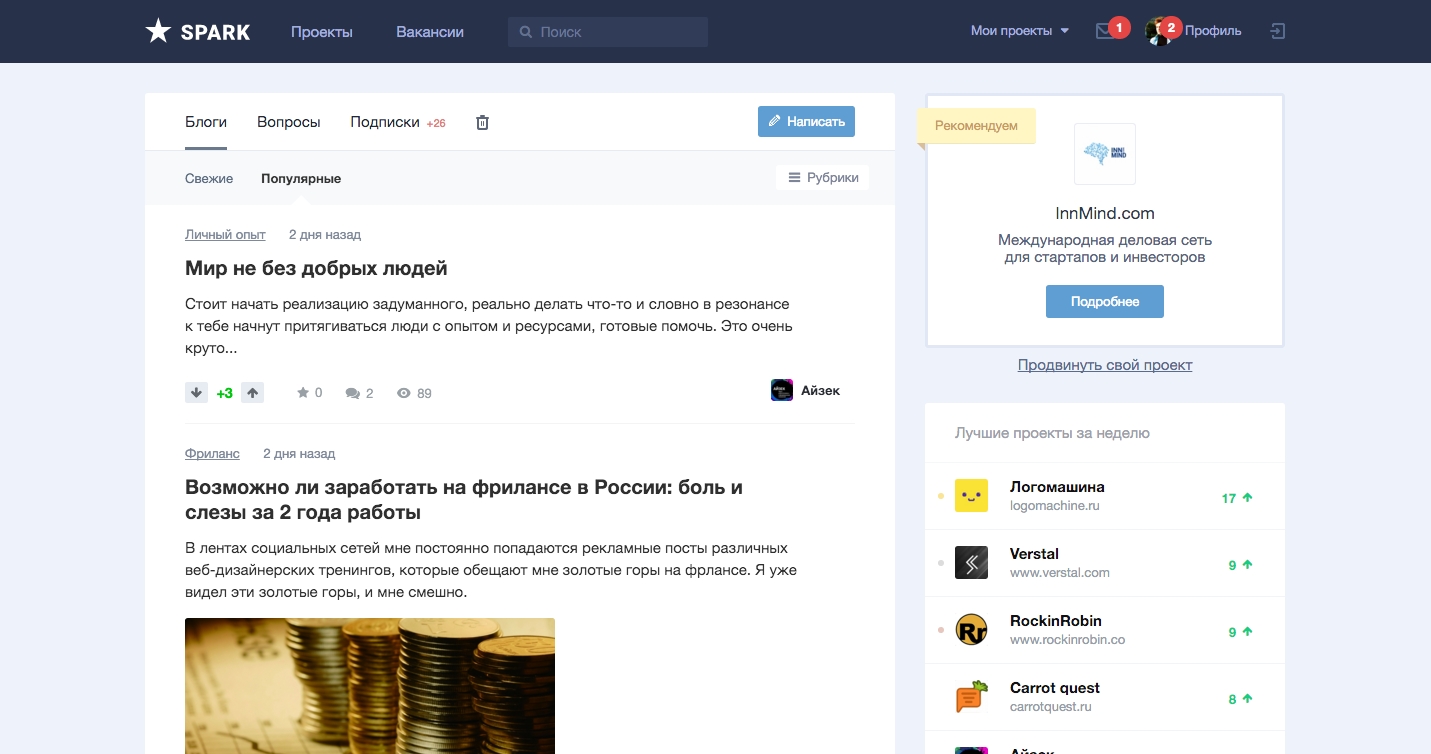Open comments bubble icon on first post
The height and width of the screenshot is (754, 1431).
click(352, 393)
